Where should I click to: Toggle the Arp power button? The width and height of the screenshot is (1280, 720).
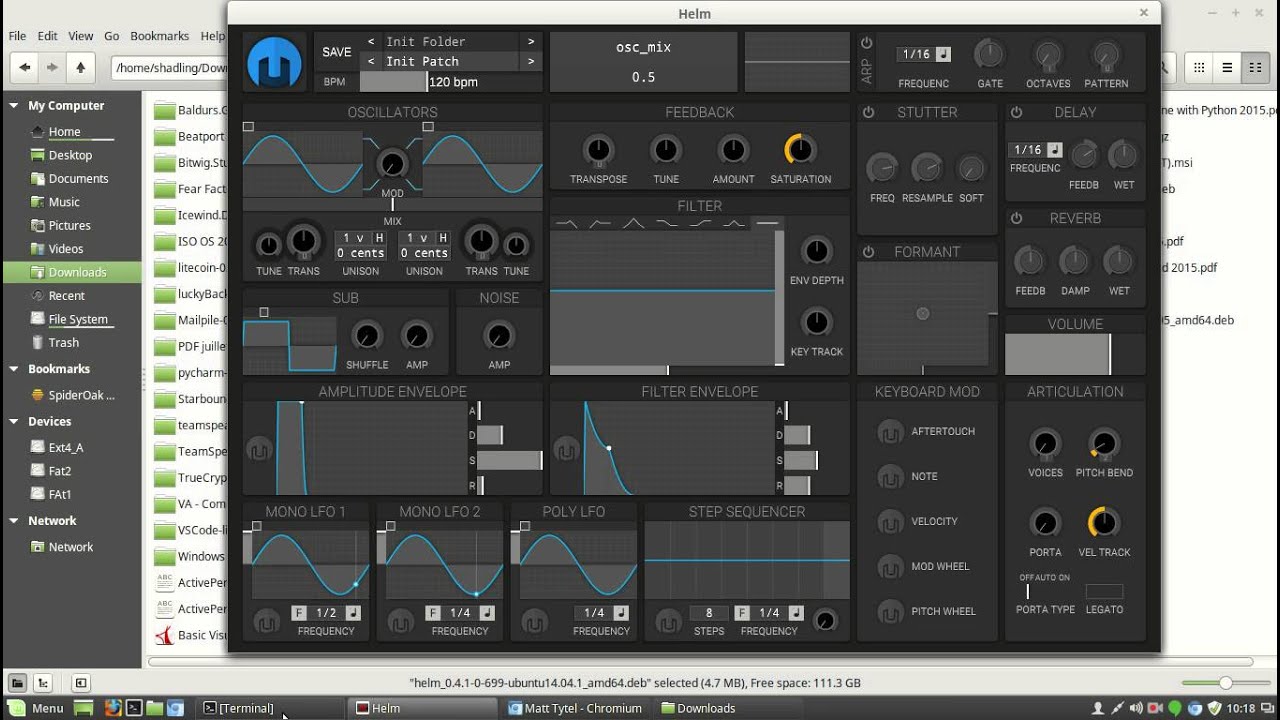pos(867,43)
